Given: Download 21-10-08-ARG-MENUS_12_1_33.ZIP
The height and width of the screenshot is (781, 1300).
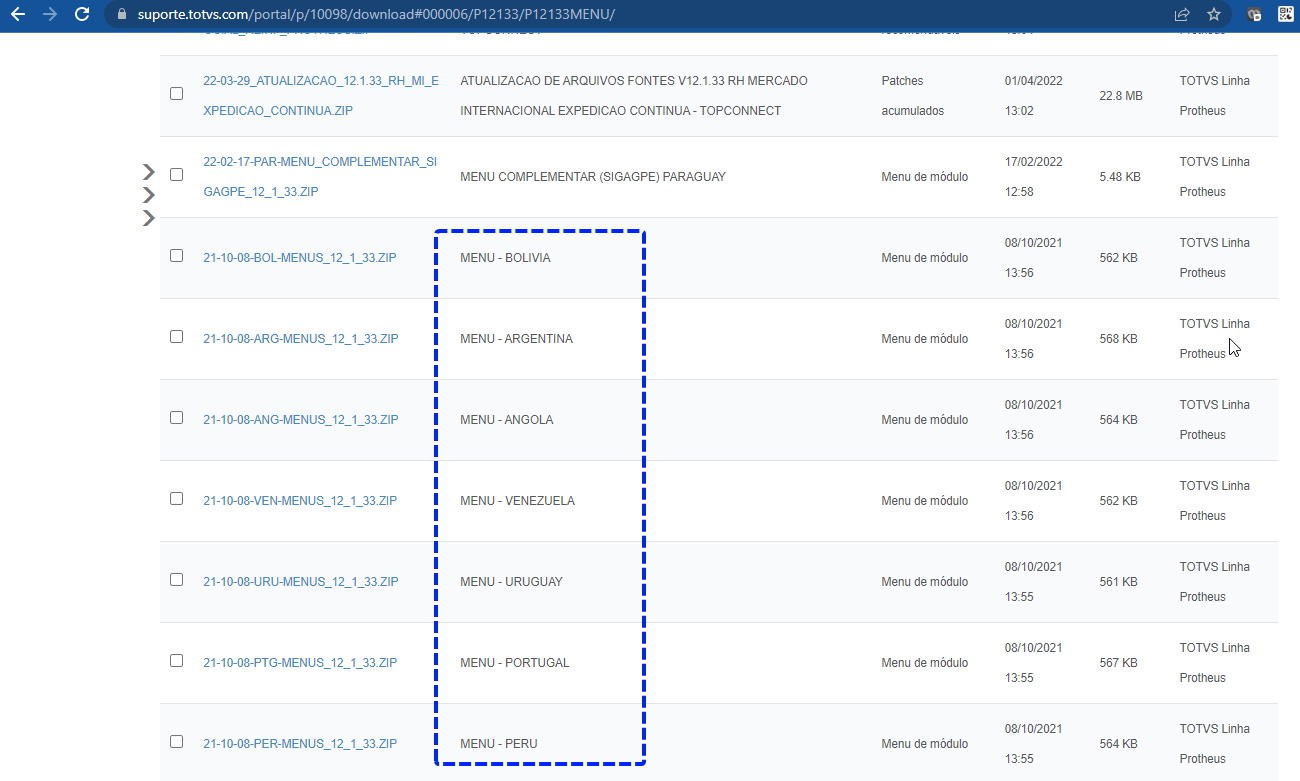Looking at the screenshot, I should point(301,339).
